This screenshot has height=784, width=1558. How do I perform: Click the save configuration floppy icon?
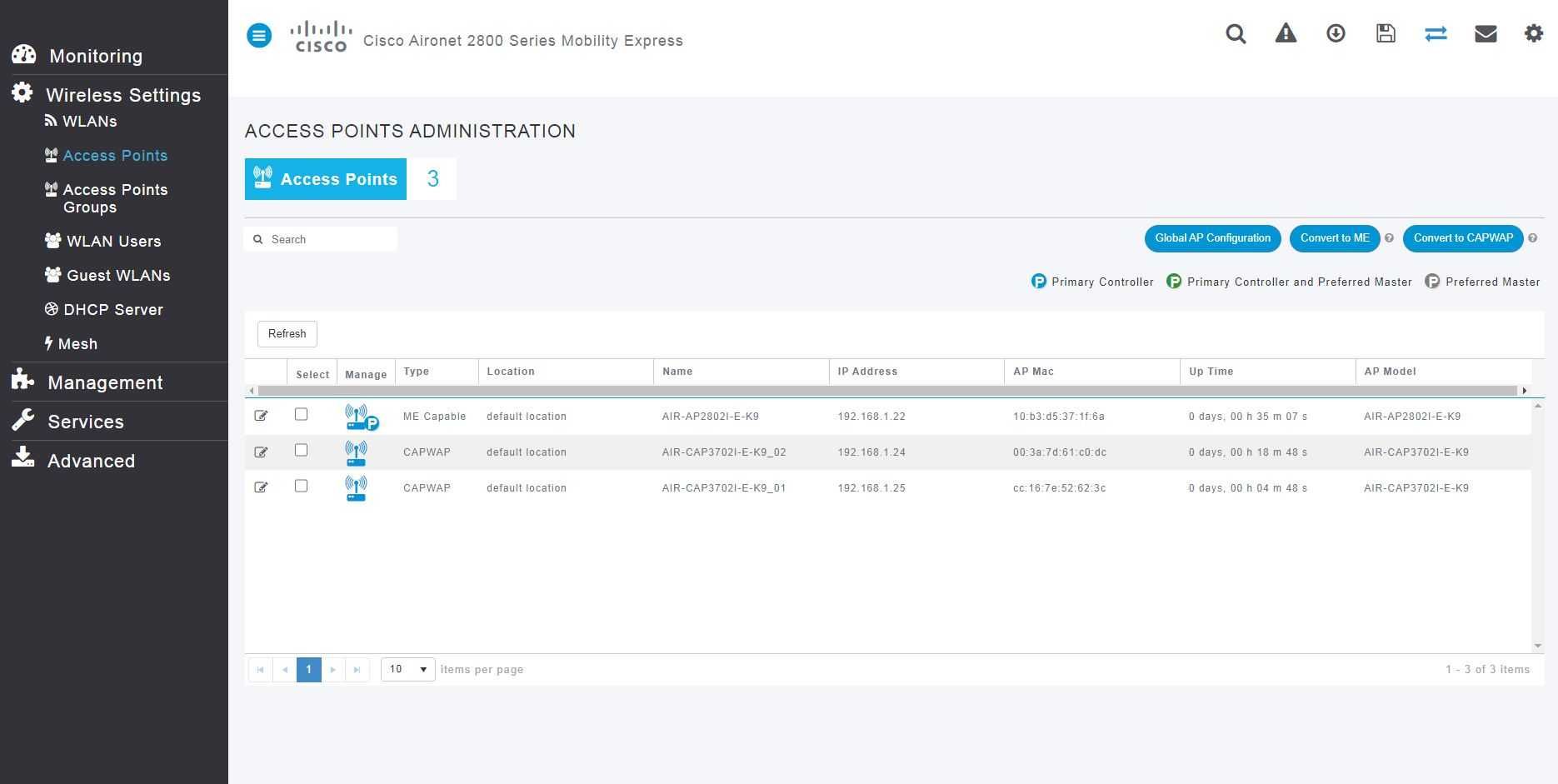[1386, 33]
